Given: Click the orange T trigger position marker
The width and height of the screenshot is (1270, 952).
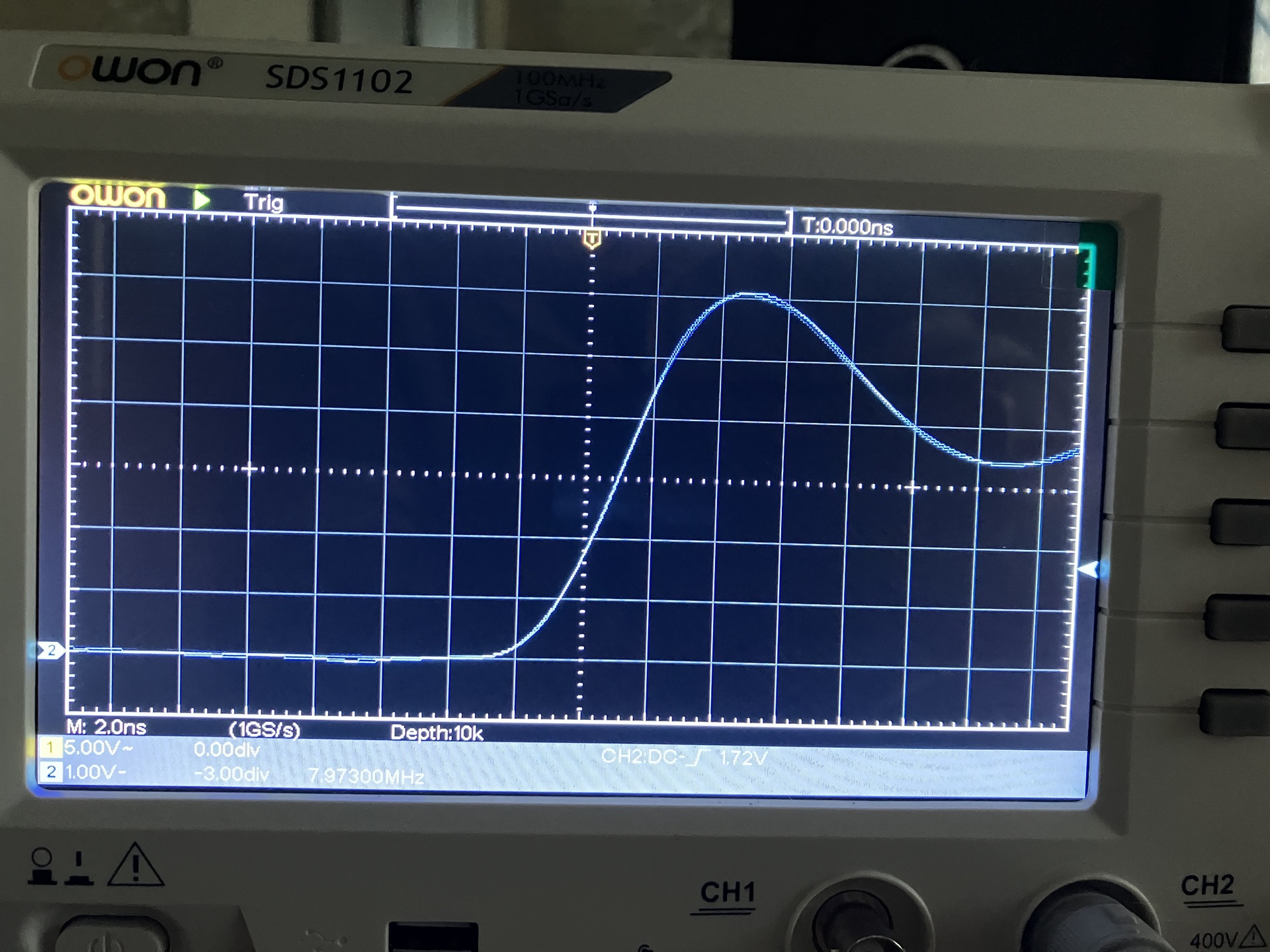Looking at the screenshot, I should 592,239.
